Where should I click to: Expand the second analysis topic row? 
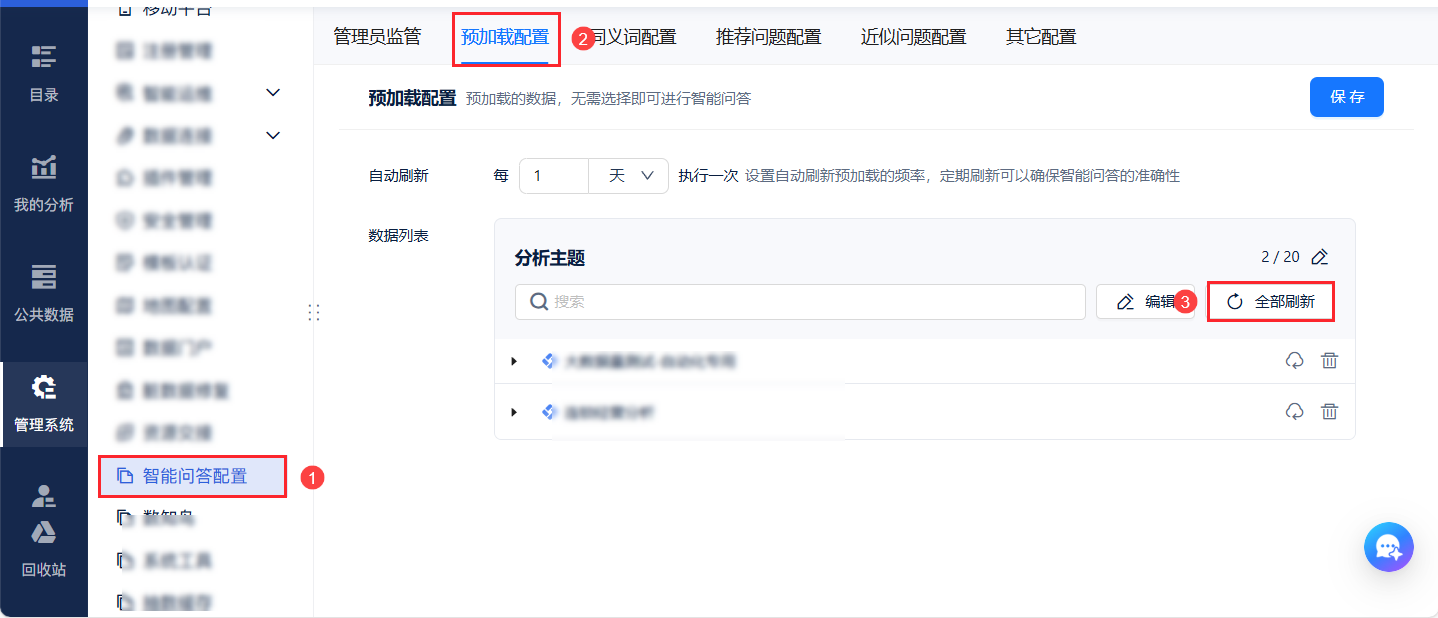click(514, 411)
